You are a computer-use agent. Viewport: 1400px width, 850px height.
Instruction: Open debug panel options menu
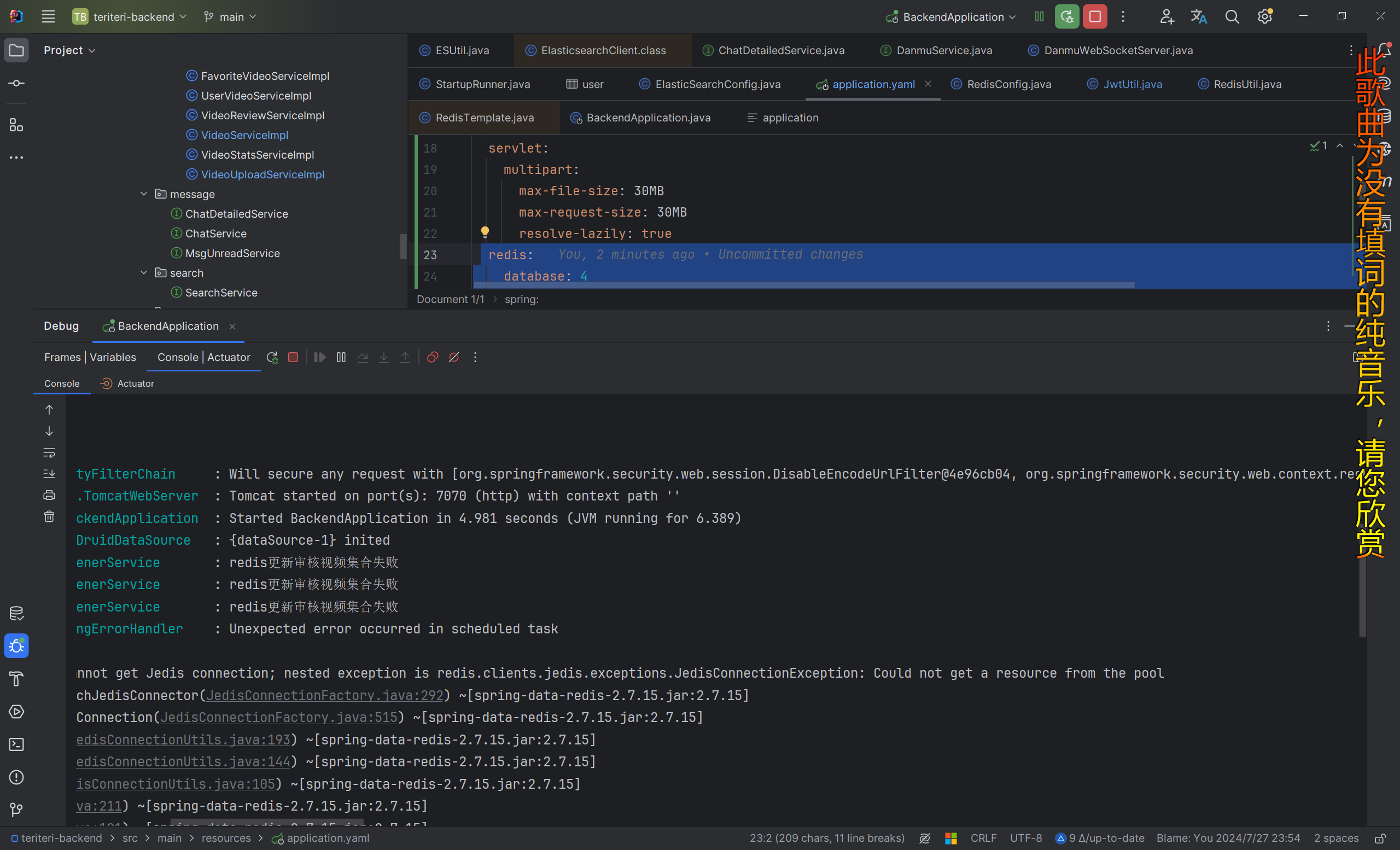(x=1328, y=326)
